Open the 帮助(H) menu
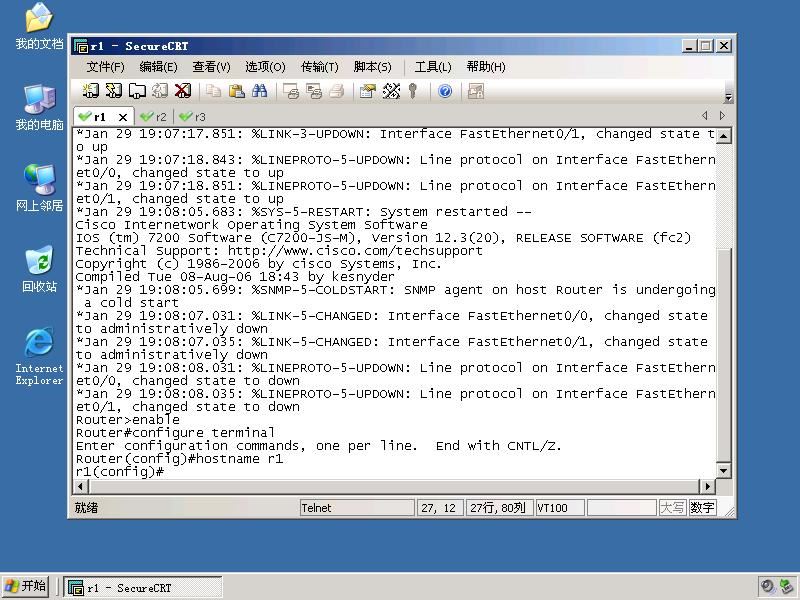Viewport: 800px width, 600px height. pyautogui.click(x=486, y=67)
